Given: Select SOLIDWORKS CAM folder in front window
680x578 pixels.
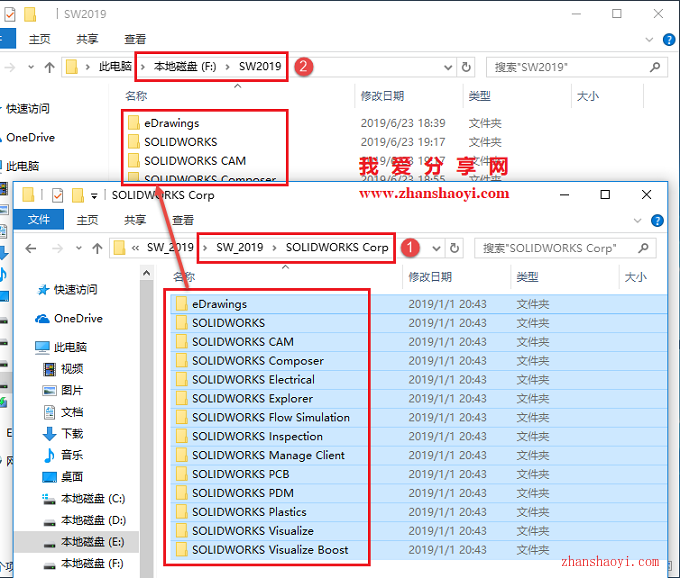Looking at the screenshot, I should 243,342.
